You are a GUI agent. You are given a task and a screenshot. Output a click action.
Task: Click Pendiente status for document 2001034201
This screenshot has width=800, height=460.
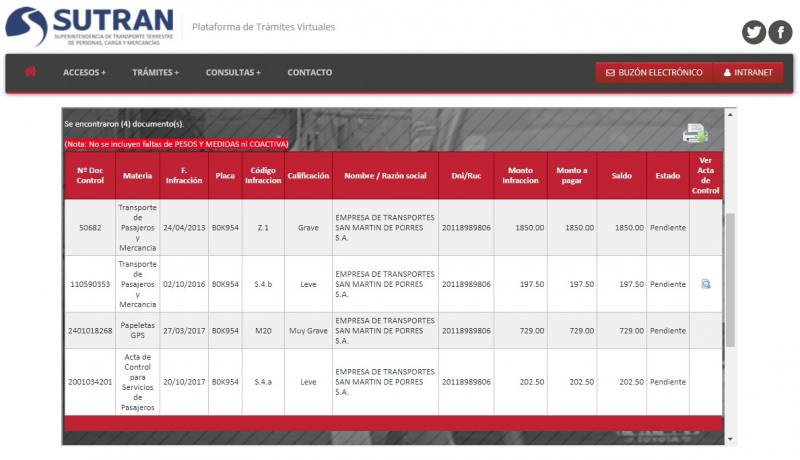(667, 381)
